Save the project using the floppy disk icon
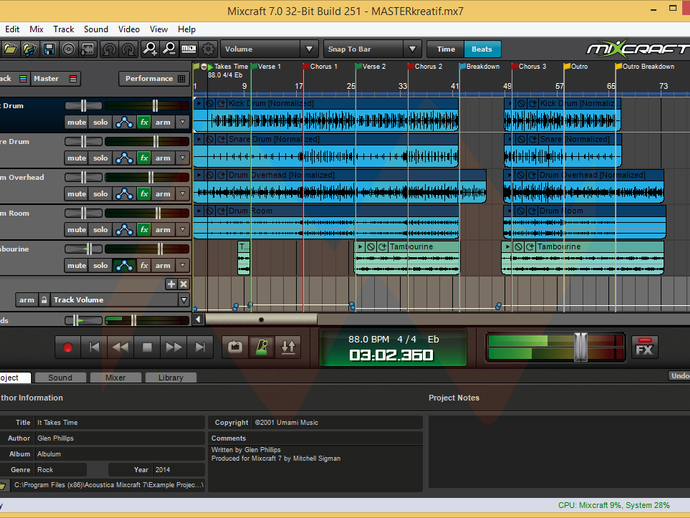 coord(49,49)
